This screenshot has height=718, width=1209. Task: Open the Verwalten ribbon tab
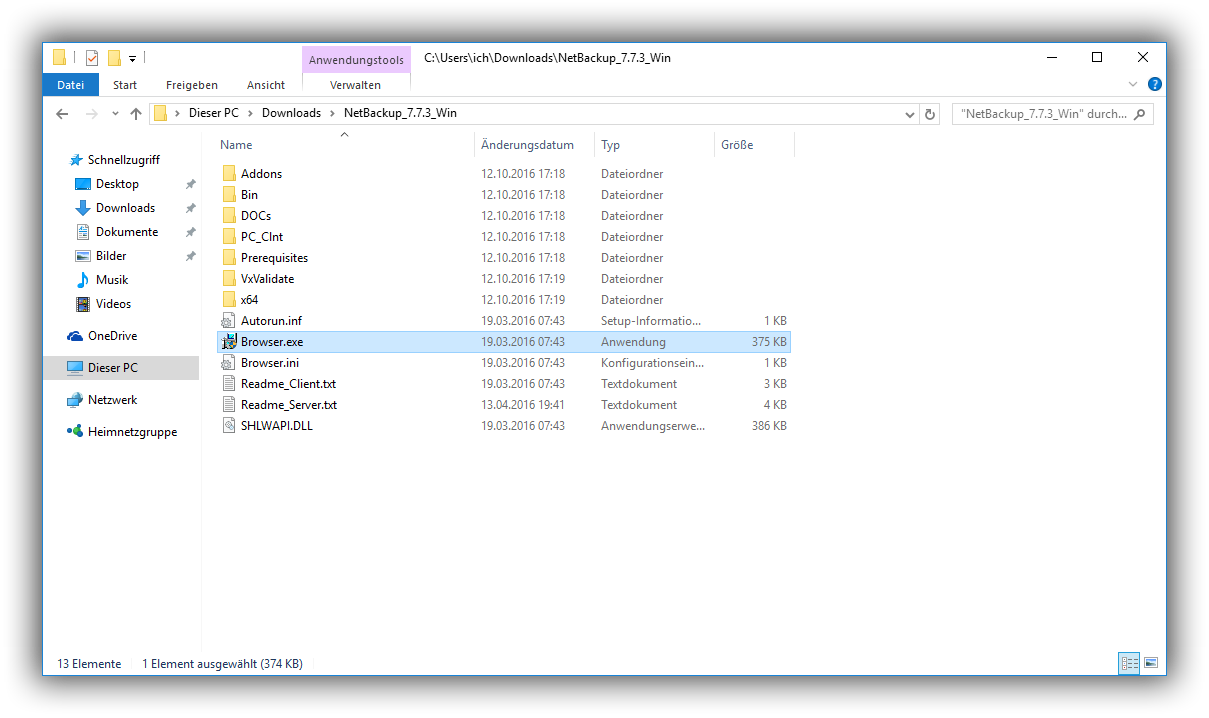[x=355, y=85]
